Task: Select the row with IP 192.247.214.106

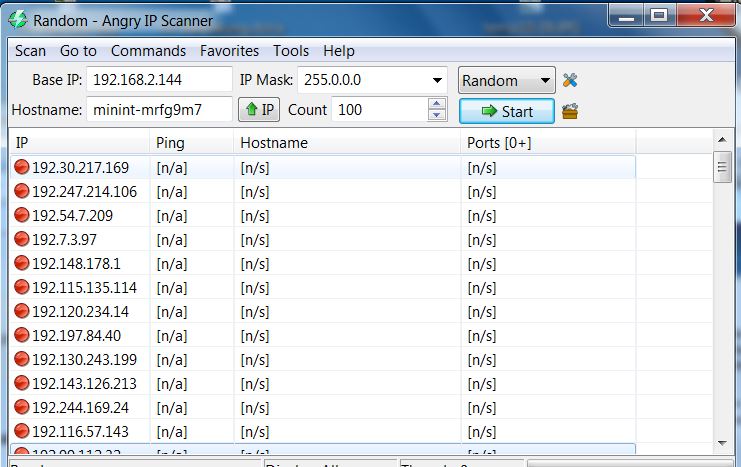Action: click(323, 191)
